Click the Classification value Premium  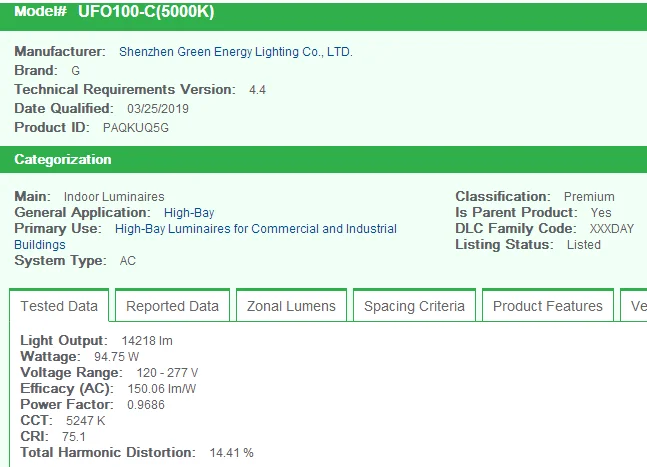(x=589, y=197)
